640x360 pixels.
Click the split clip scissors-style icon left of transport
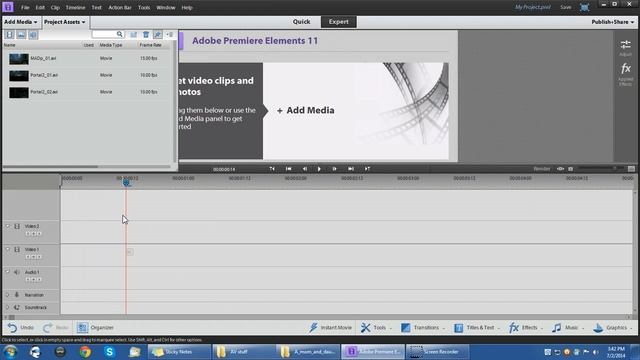[x=272, y=169]
